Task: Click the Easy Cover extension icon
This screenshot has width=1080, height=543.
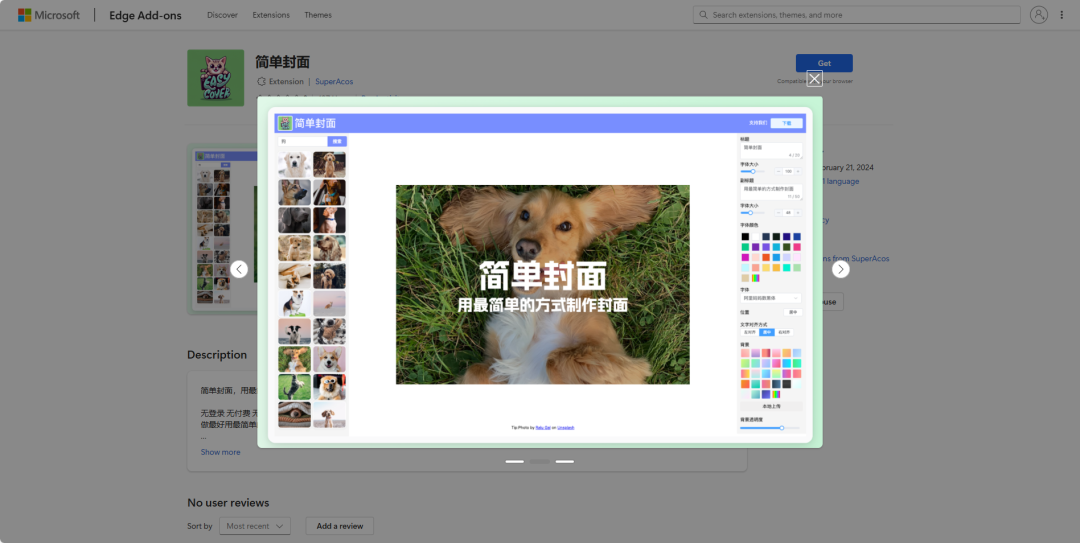Action: (216, 78)
